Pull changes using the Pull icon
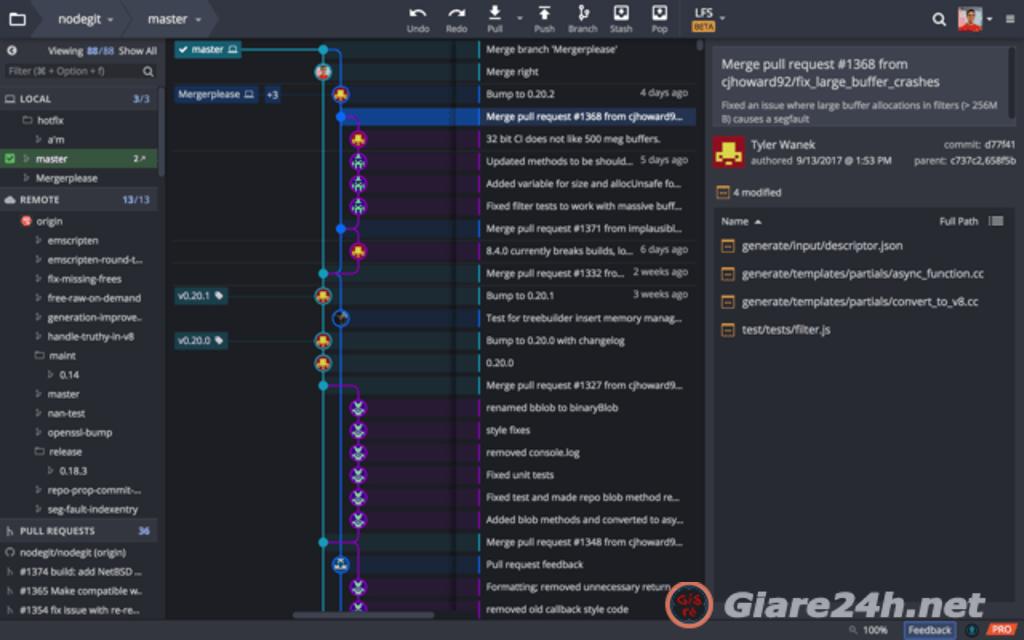Viewport: 1024px width, 640px height. [x=494, y=13]
